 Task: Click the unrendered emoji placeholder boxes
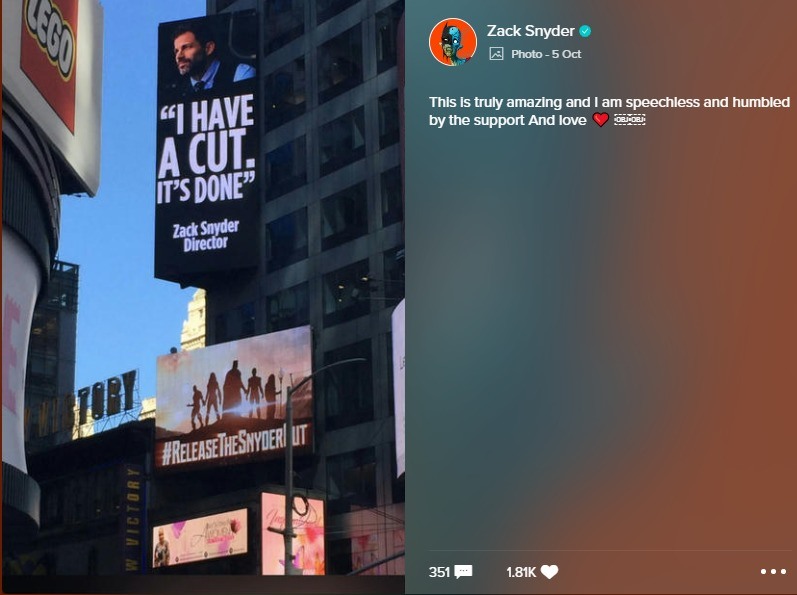(x=630, y=120)
